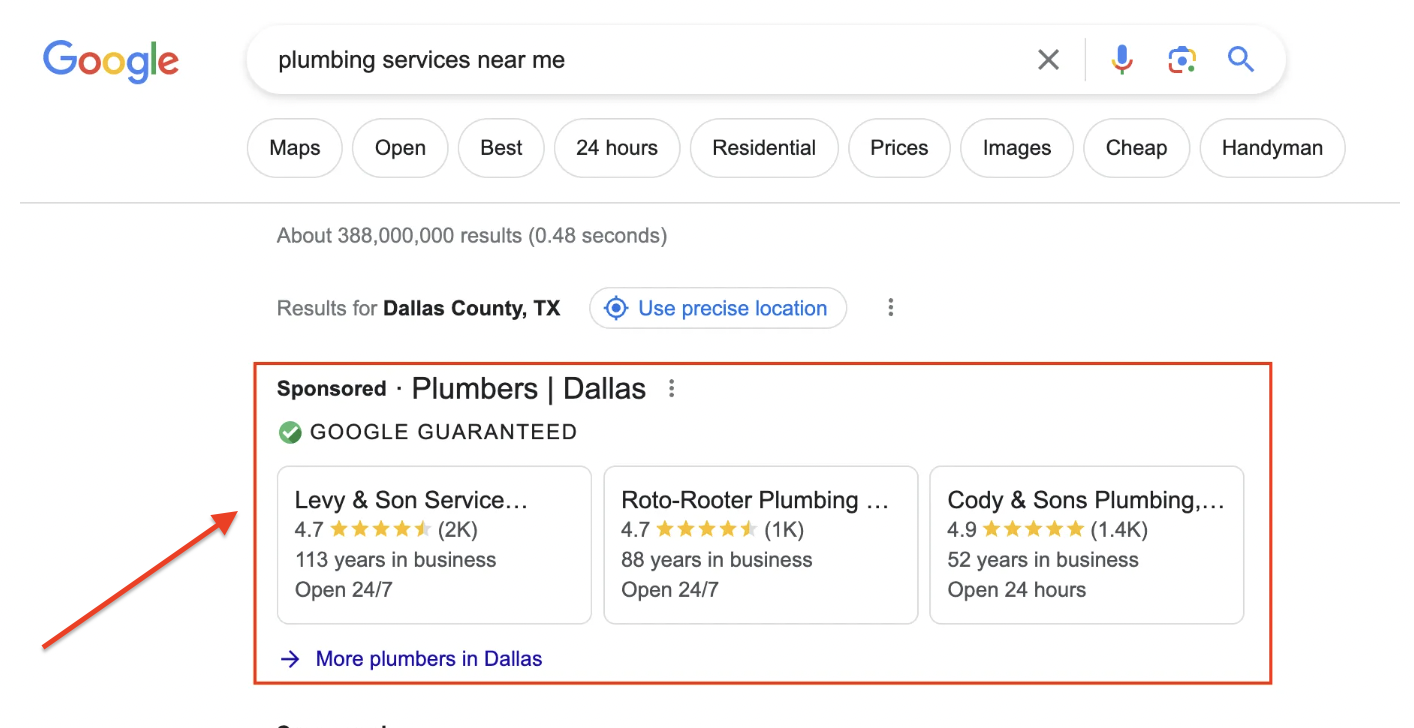This screenshot has height=728, width=1414.
Task: Follow the More plumbers in Dallas link
Action: 428,658
